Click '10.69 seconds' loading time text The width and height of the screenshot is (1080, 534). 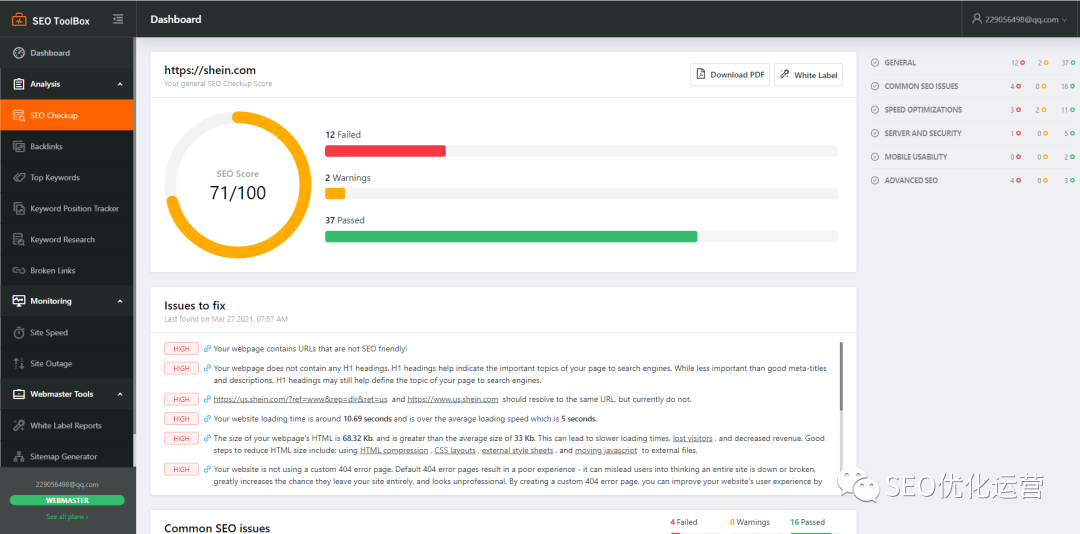(368, 418)
